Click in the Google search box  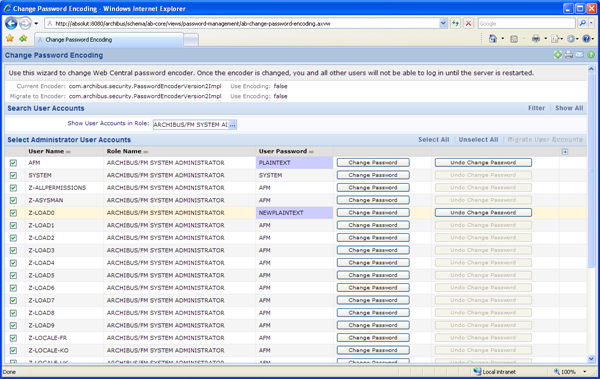(527, 23)
